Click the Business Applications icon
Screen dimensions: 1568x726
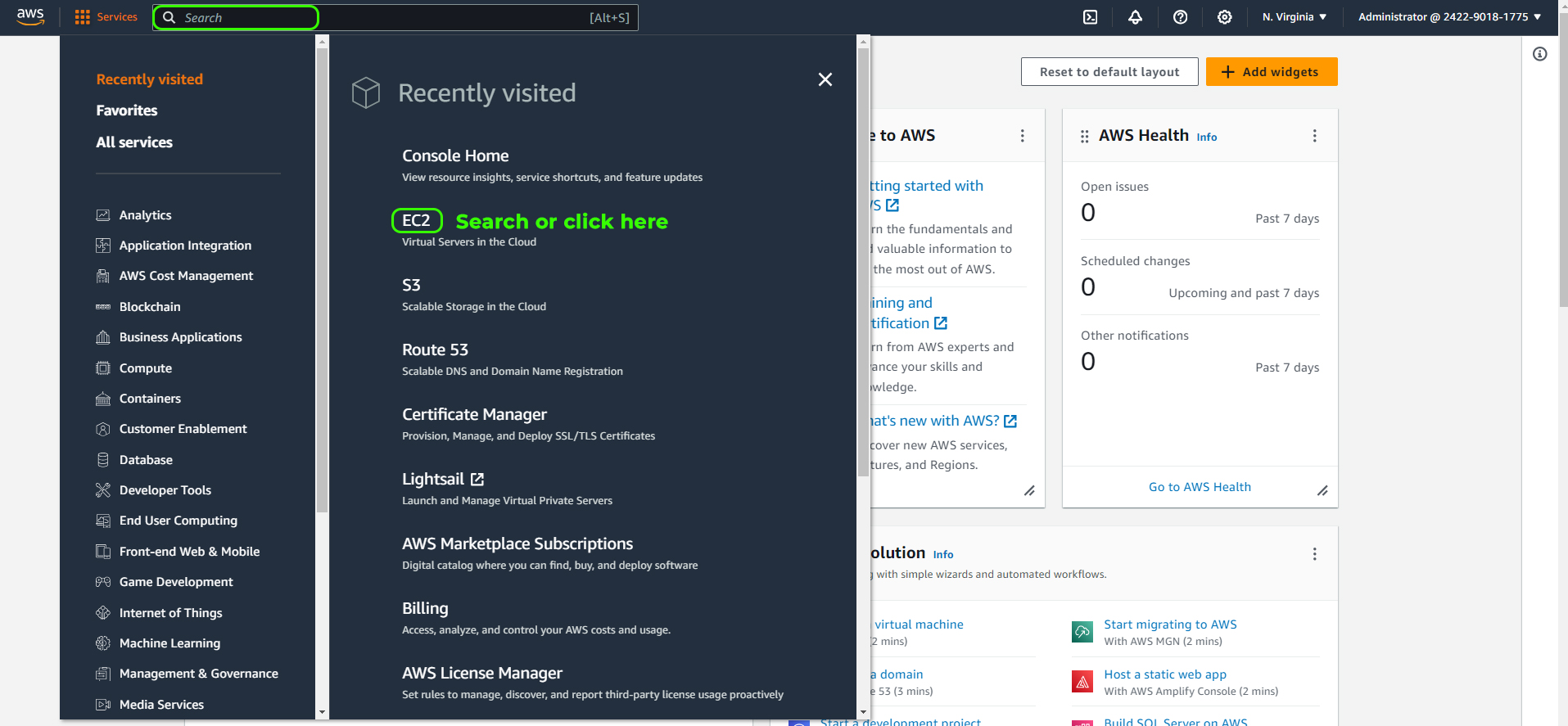[103, 337]
